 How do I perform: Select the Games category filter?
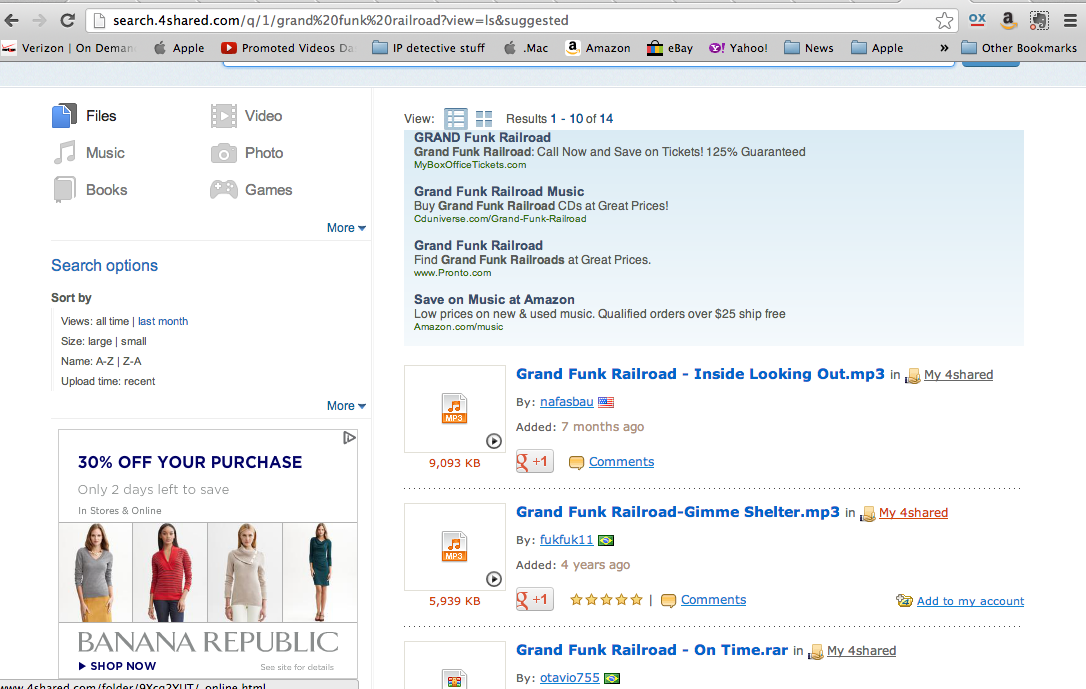266,189
